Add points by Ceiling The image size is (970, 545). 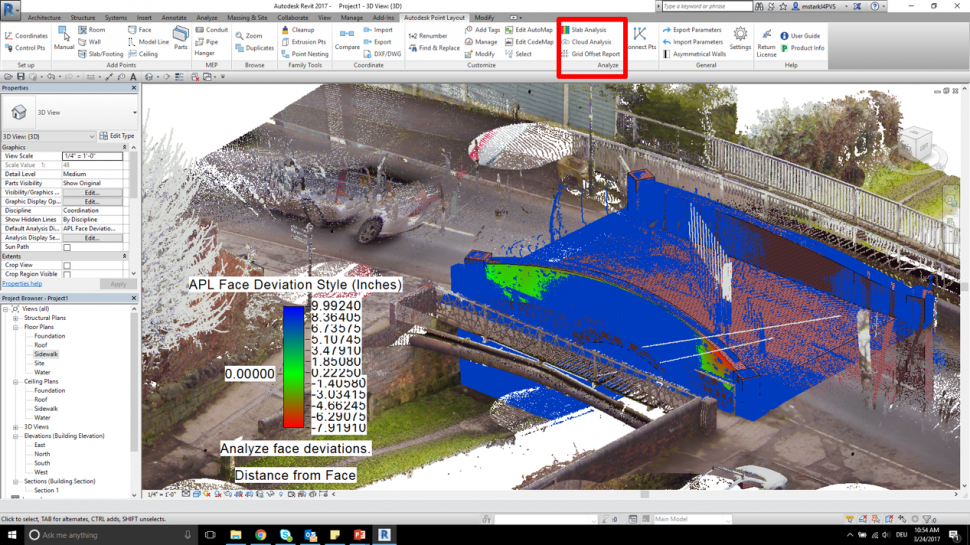tap(143, 54)
